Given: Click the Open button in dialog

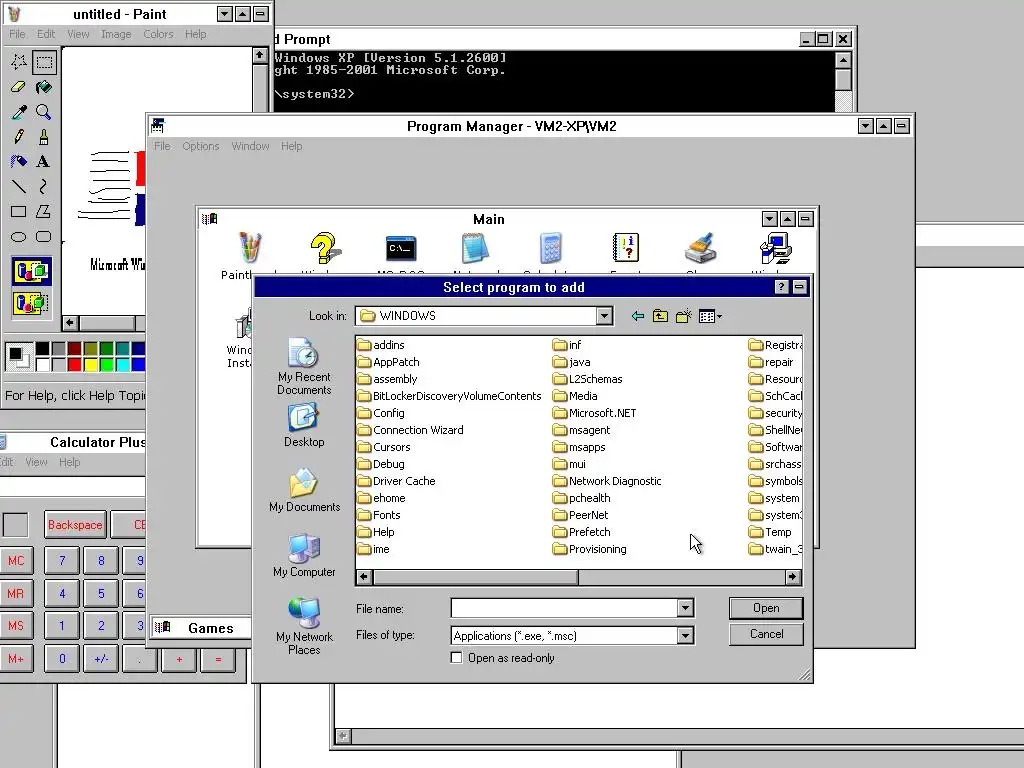Looking at the screenshot, I should click(766, 608).
